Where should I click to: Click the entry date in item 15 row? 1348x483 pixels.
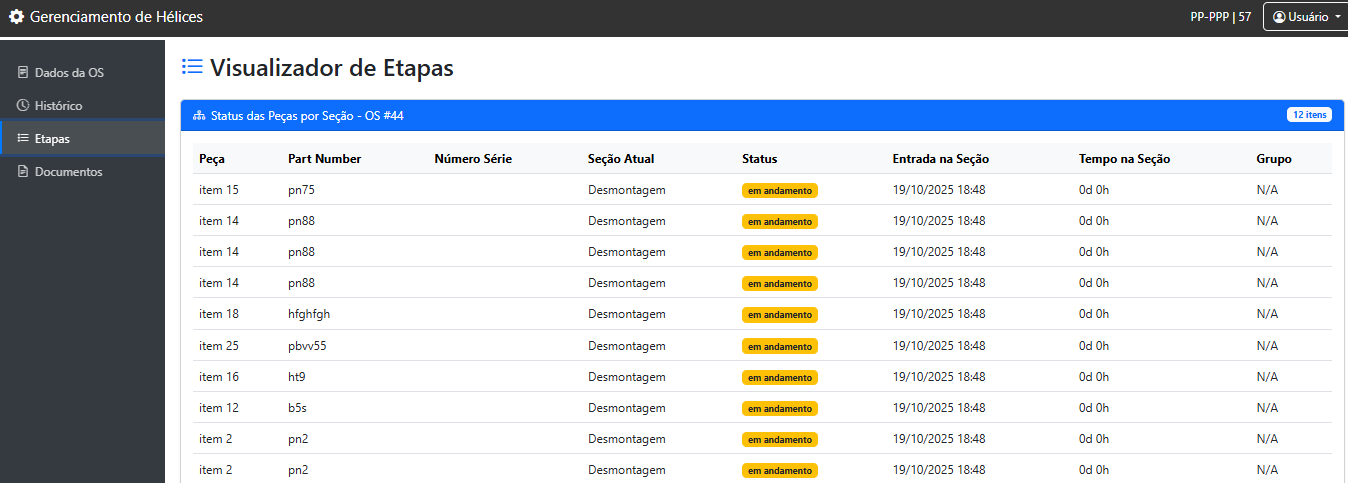939,190
